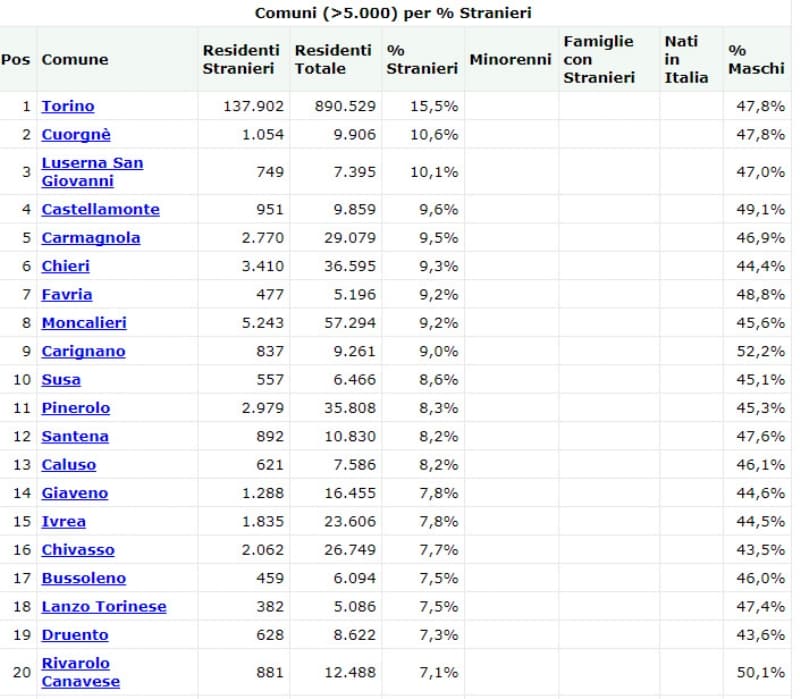
Task: Click the Favria link
Action: [67, 294]
